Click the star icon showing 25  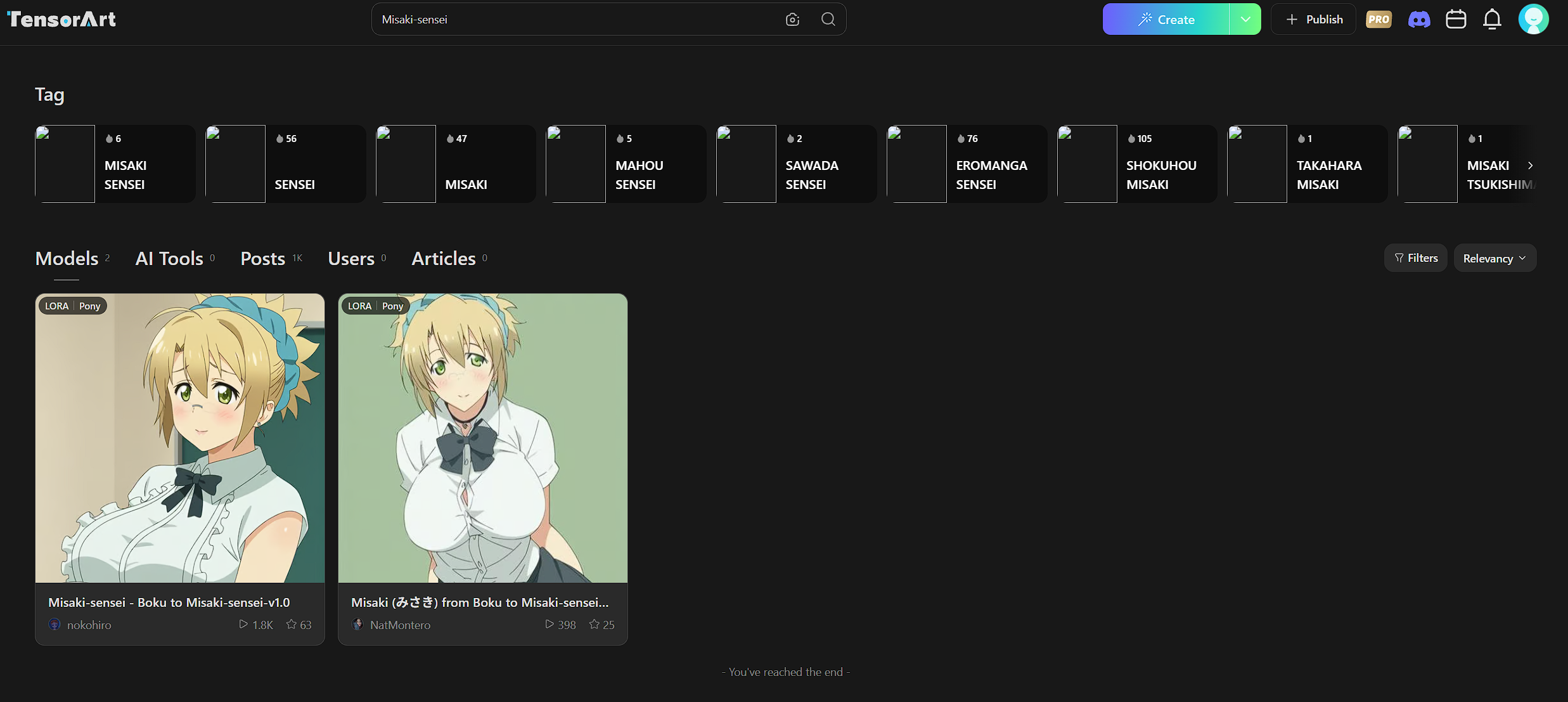pyautogui.click(x=594, y=625)
